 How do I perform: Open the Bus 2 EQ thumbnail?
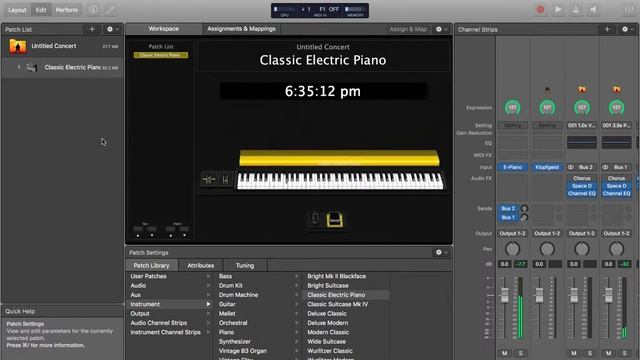pos(582,142)
